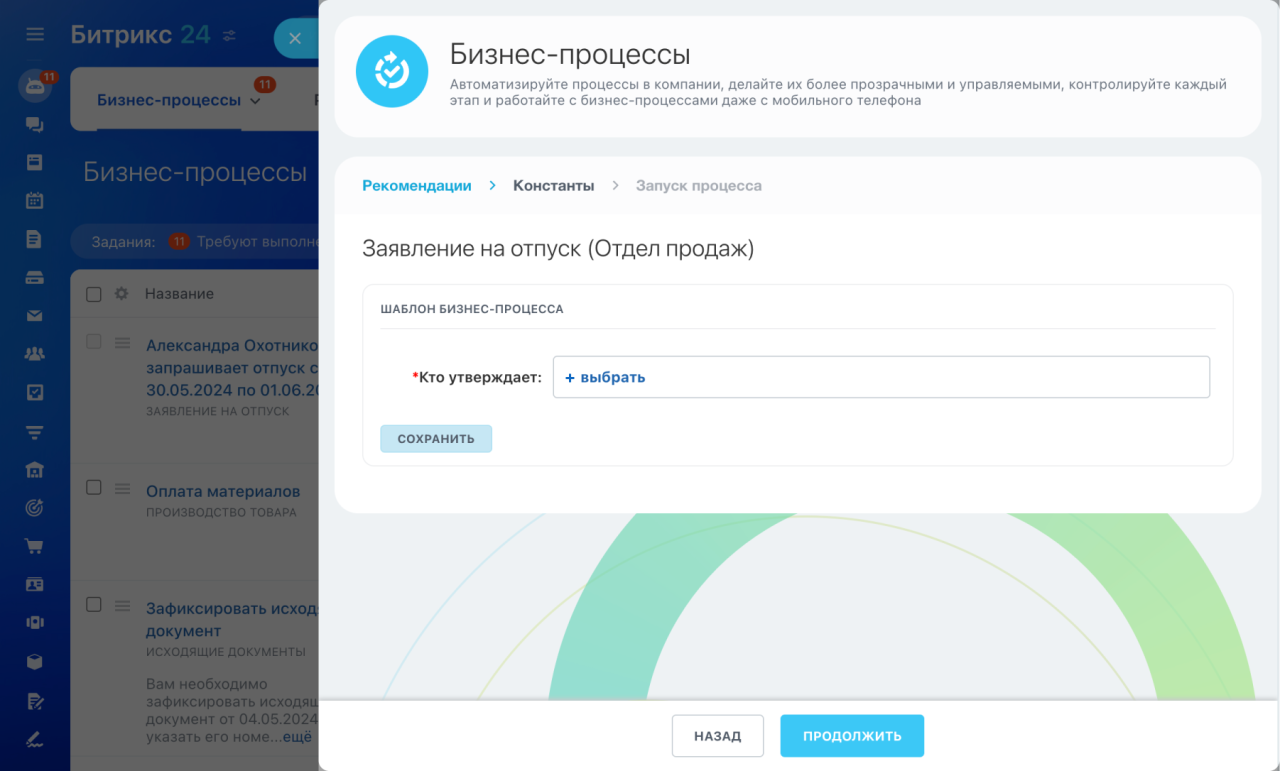Close the slider with the X button
The width and height of the screenshot is (1280, 771).
[295, 38]
